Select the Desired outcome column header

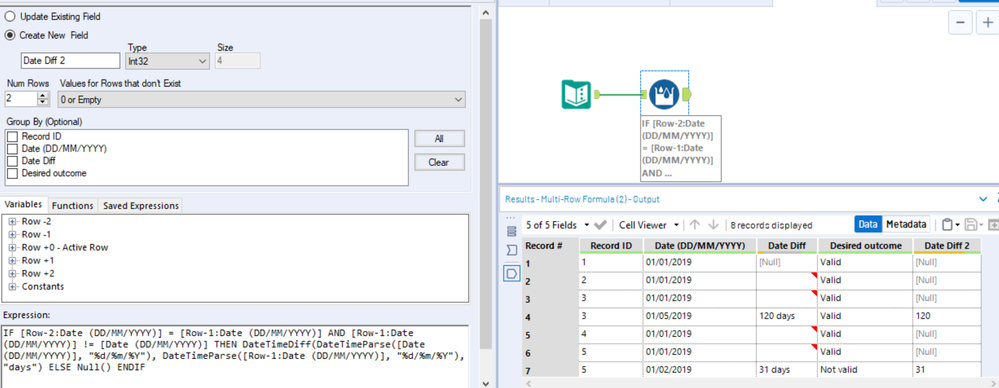click(x=865, y=245)
